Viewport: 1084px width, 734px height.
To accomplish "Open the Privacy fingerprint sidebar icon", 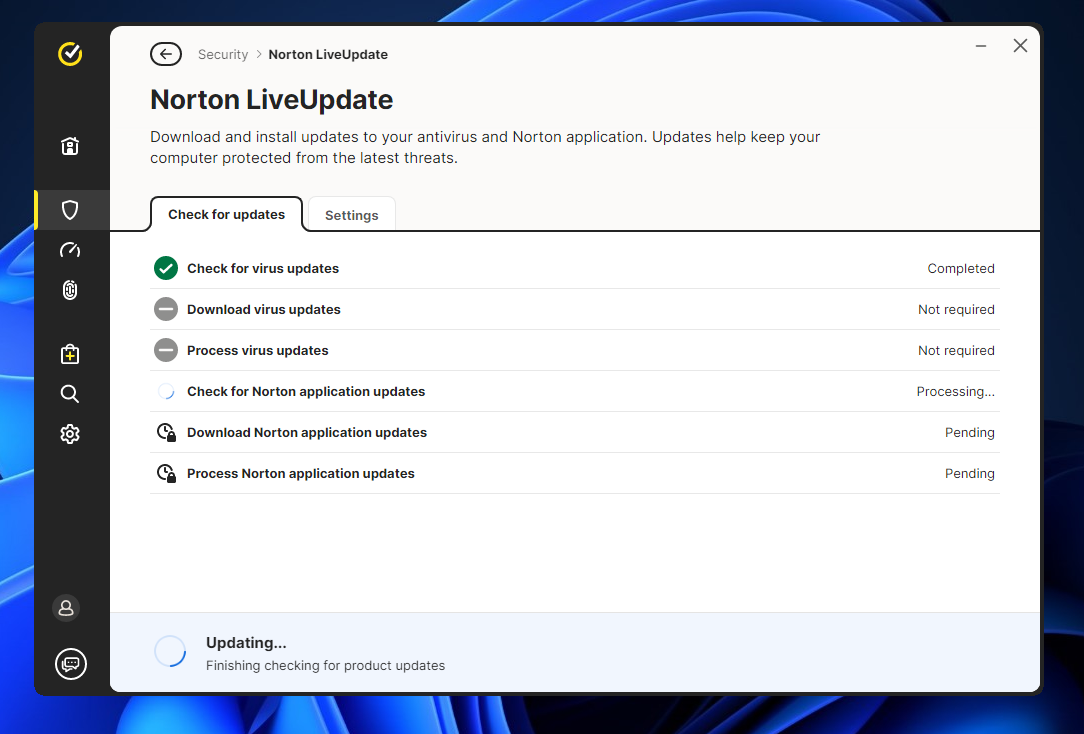I will tap(70, 290).
